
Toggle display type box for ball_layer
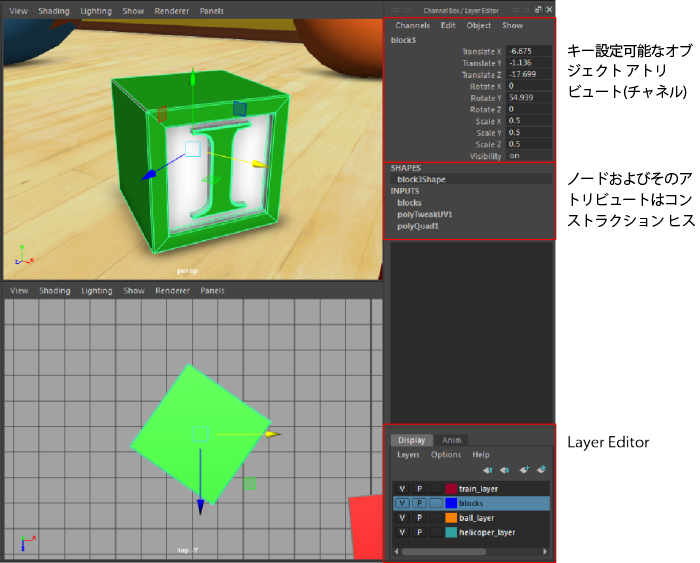click(436, 518)
